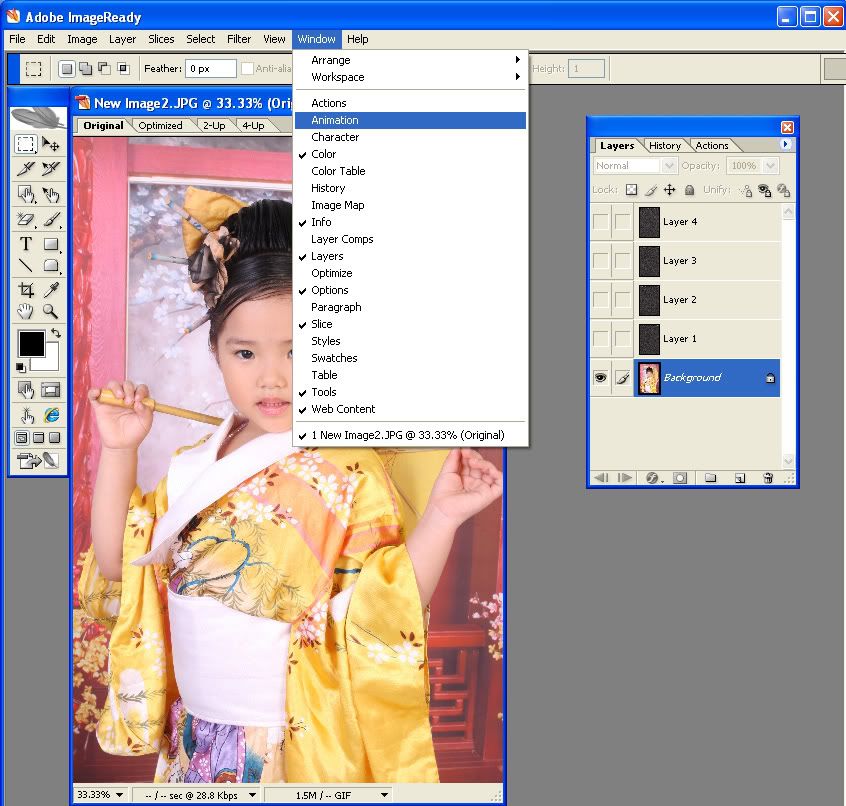The width and height of the screenshot is (846, 806).
Task: Pick the Eyedropper tool
Action: (x=50, y=289)
